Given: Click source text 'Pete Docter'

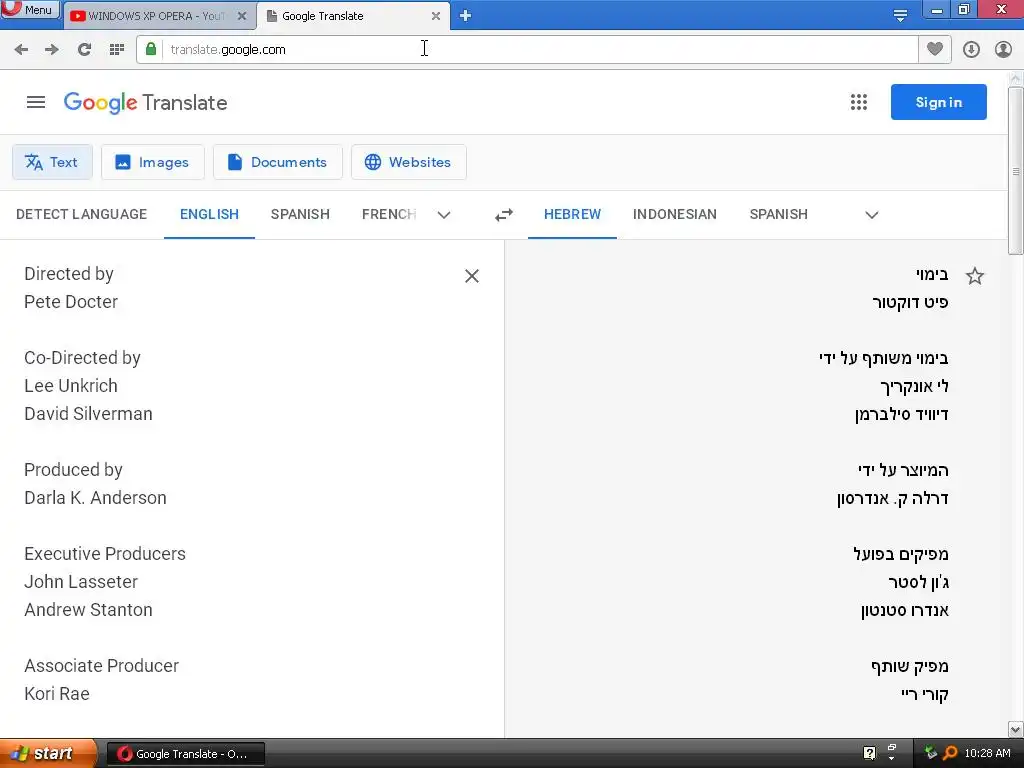Looking at the screenshot, I should [x=71, y=302].
